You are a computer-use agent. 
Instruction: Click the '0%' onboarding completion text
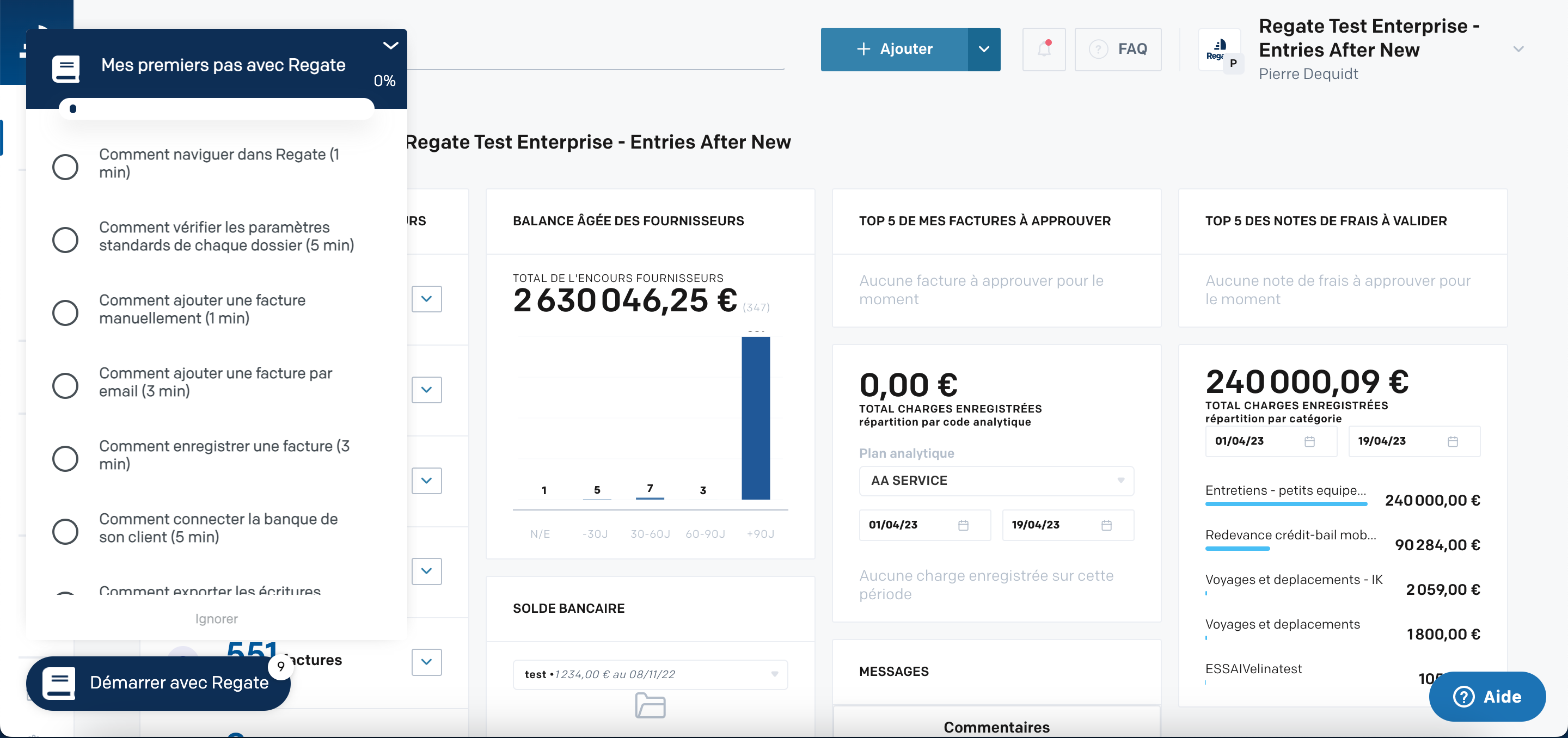[384, 81]
